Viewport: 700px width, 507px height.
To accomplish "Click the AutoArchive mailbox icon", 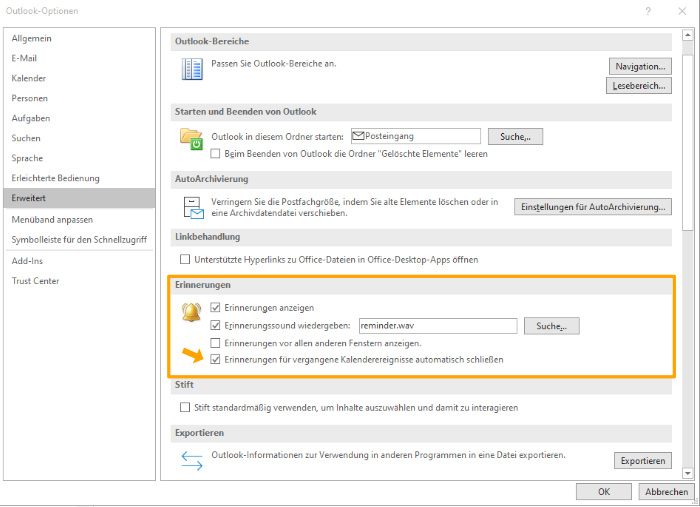I will point(193,207).
